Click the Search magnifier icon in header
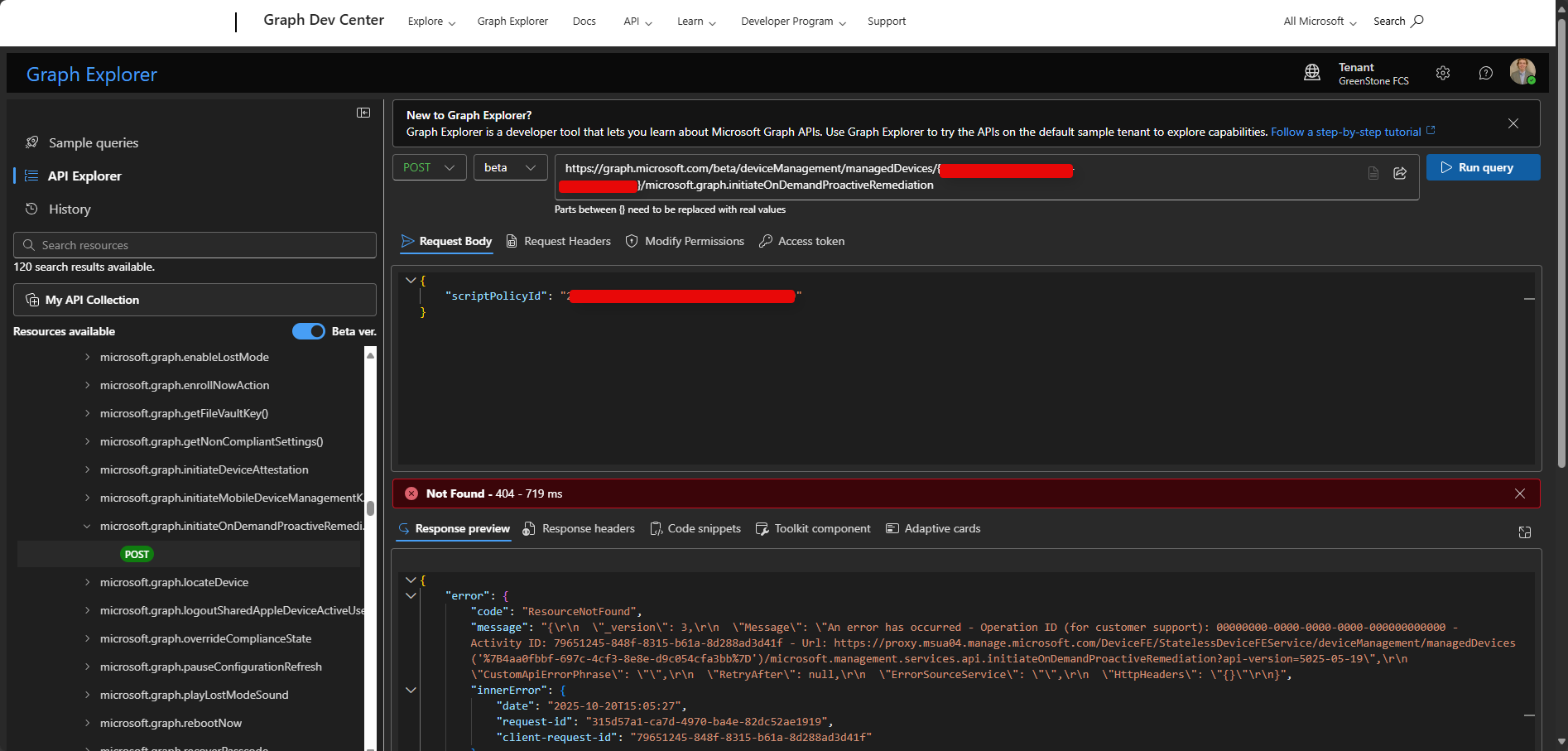The width and height of the screenshot is (1568, 751). click(x=1417, y=21)
